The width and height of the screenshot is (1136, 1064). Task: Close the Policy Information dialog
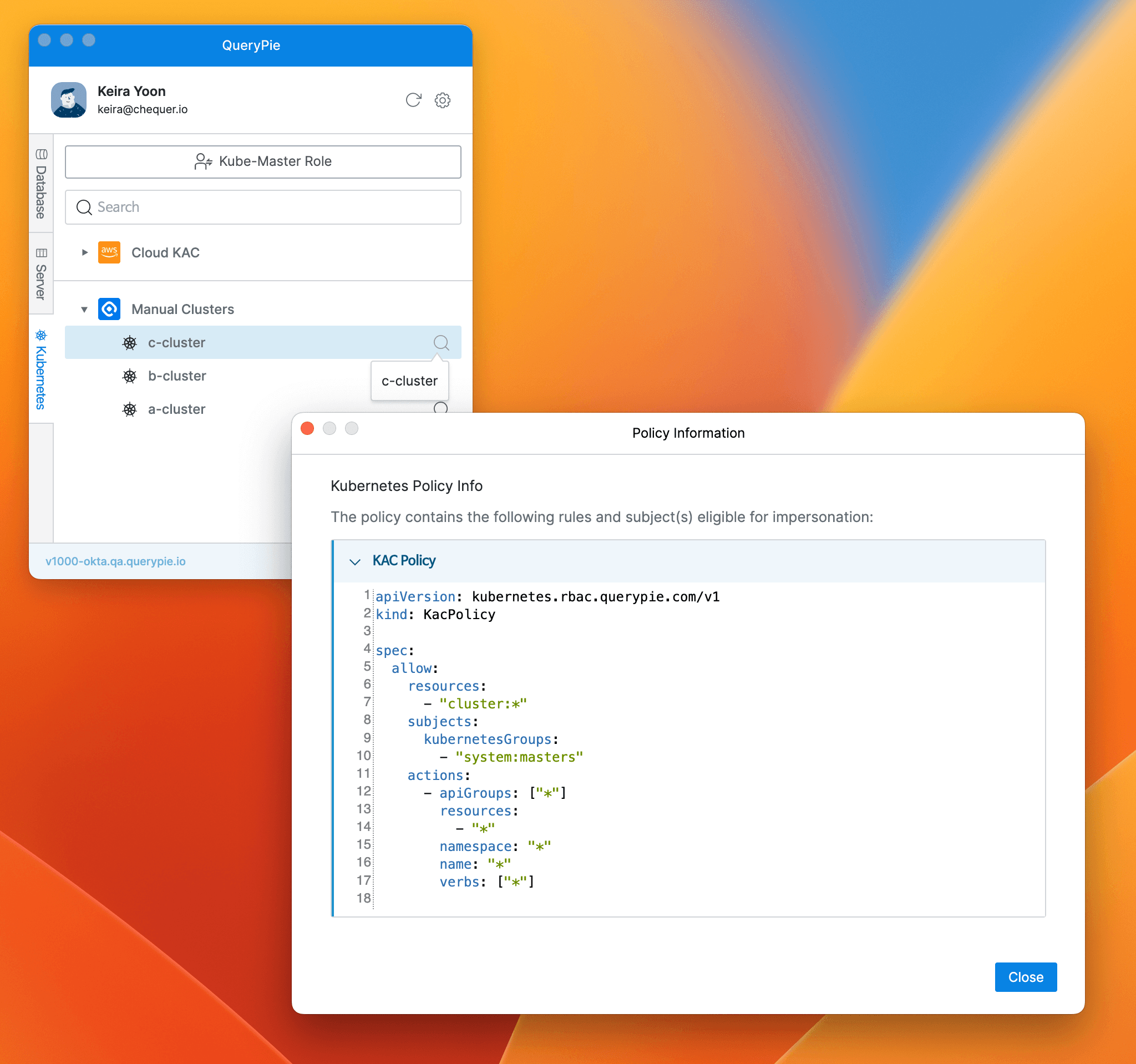pyautogui.click(x=1025, y=977)
